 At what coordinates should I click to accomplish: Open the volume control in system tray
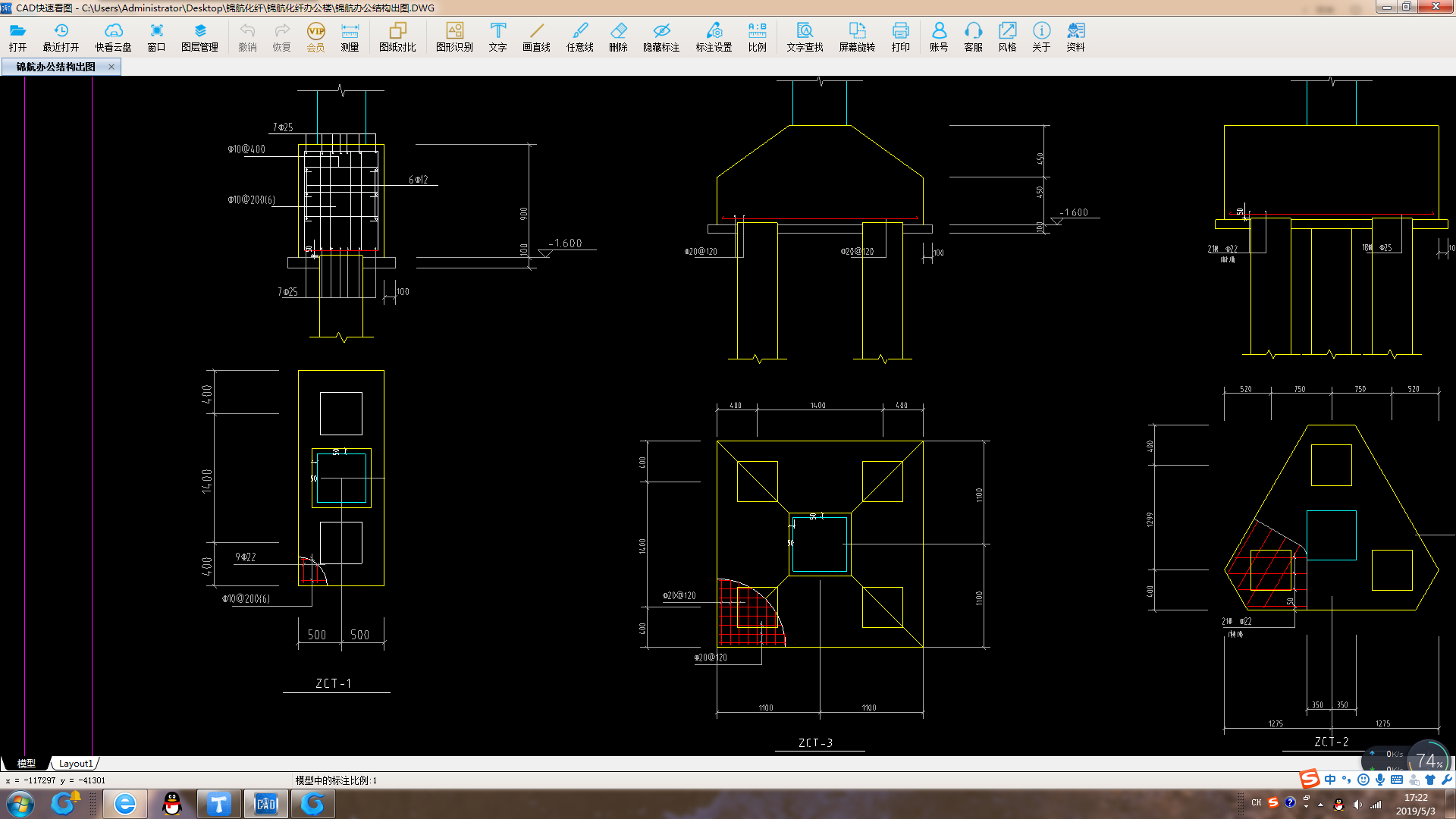point(1357,805)
